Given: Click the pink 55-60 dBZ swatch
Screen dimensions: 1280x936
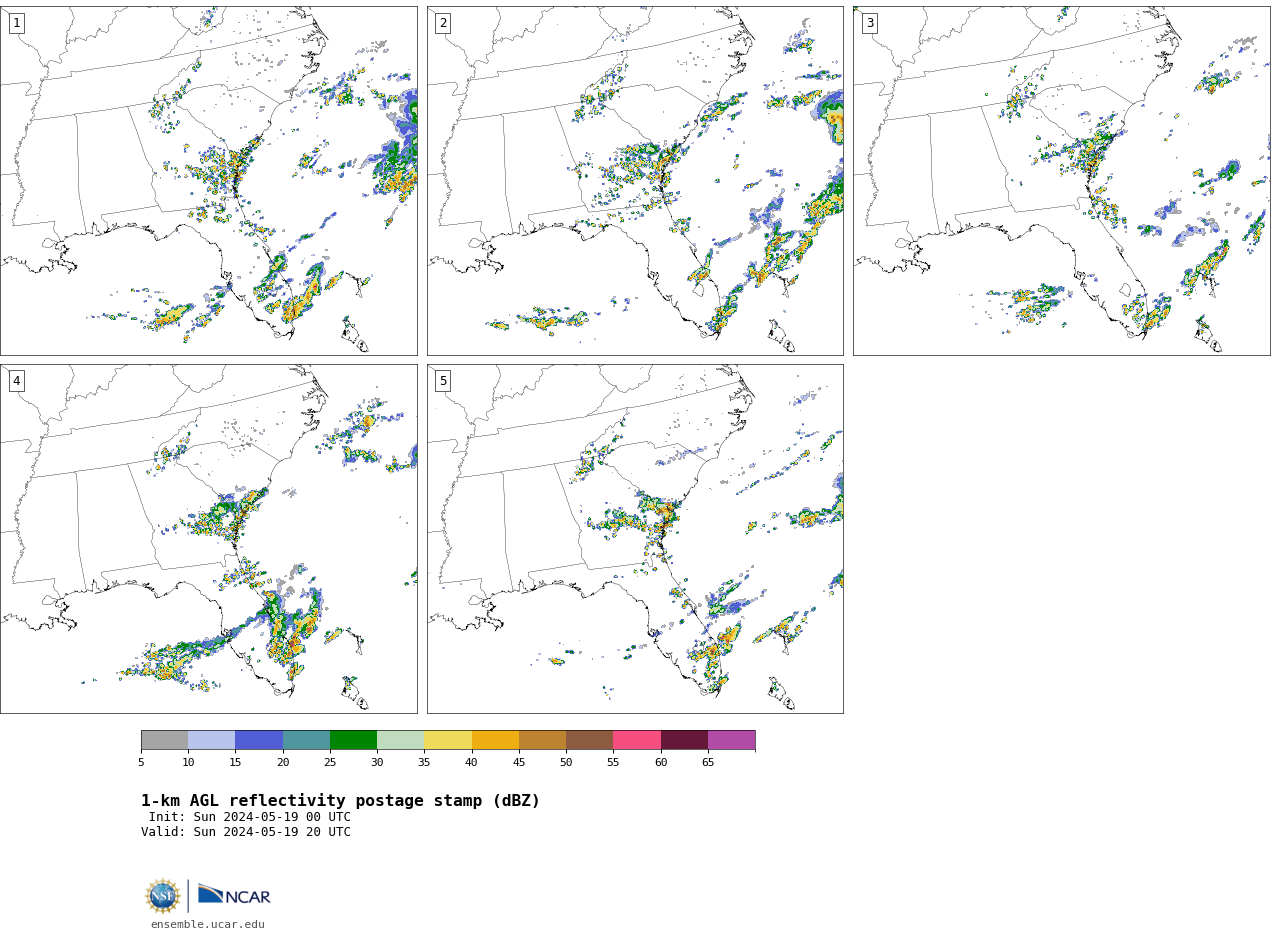Looking at the screenshot, I should [x=637, y=740].
